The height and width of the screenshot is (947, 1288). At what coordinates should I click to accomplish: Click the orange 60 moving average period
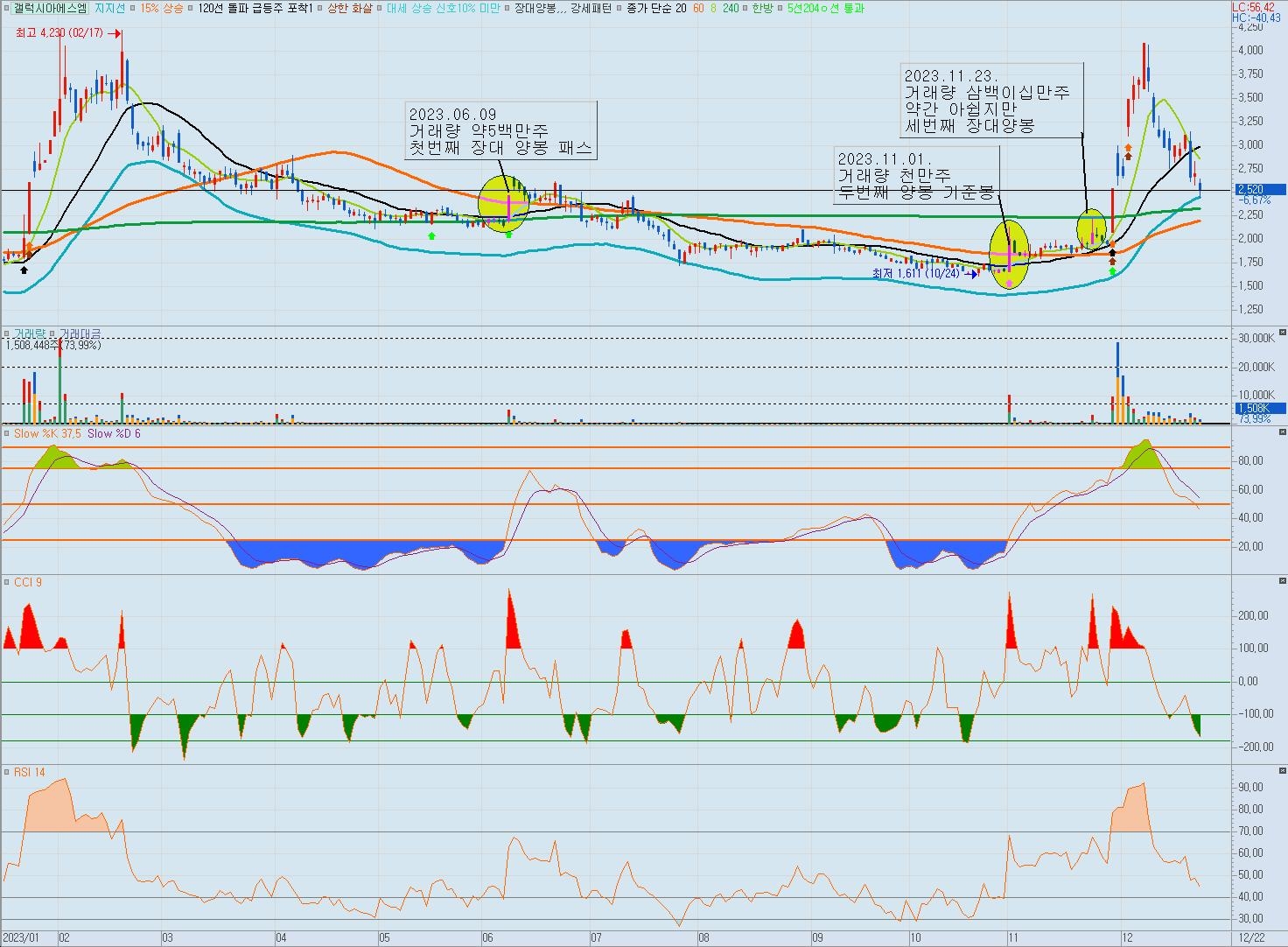[x=698, y=8]
